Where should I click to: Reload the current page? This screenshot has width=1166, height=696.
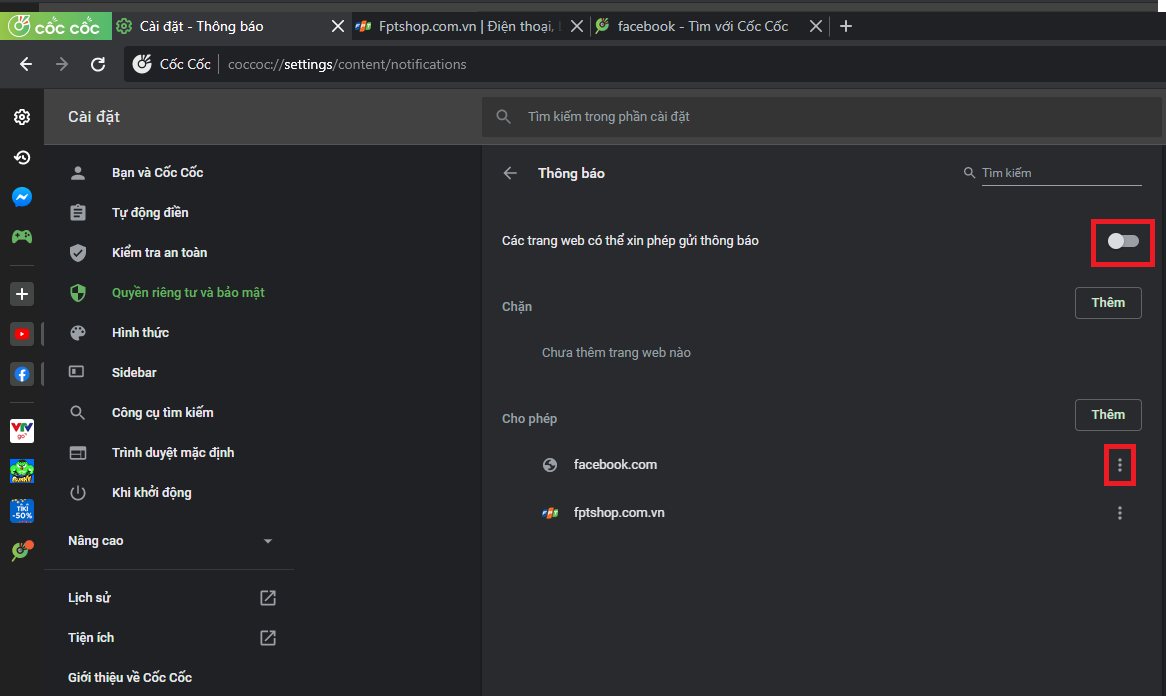(97, 65)
